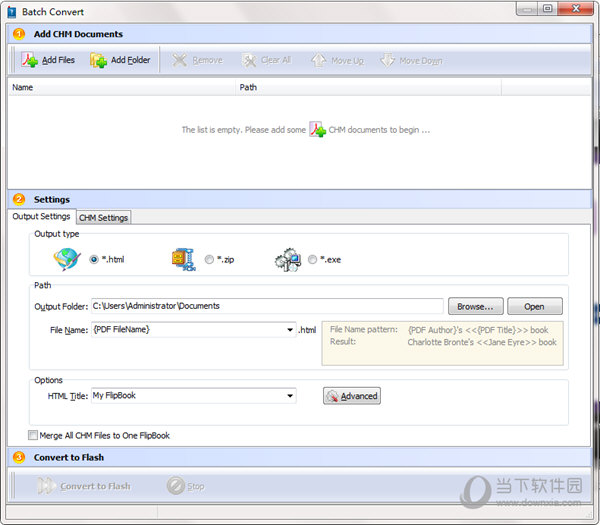Enable Merge All CHM Files to One FlipBook
This screenshot has height=525, width=600.
click(x=33, y=435)
